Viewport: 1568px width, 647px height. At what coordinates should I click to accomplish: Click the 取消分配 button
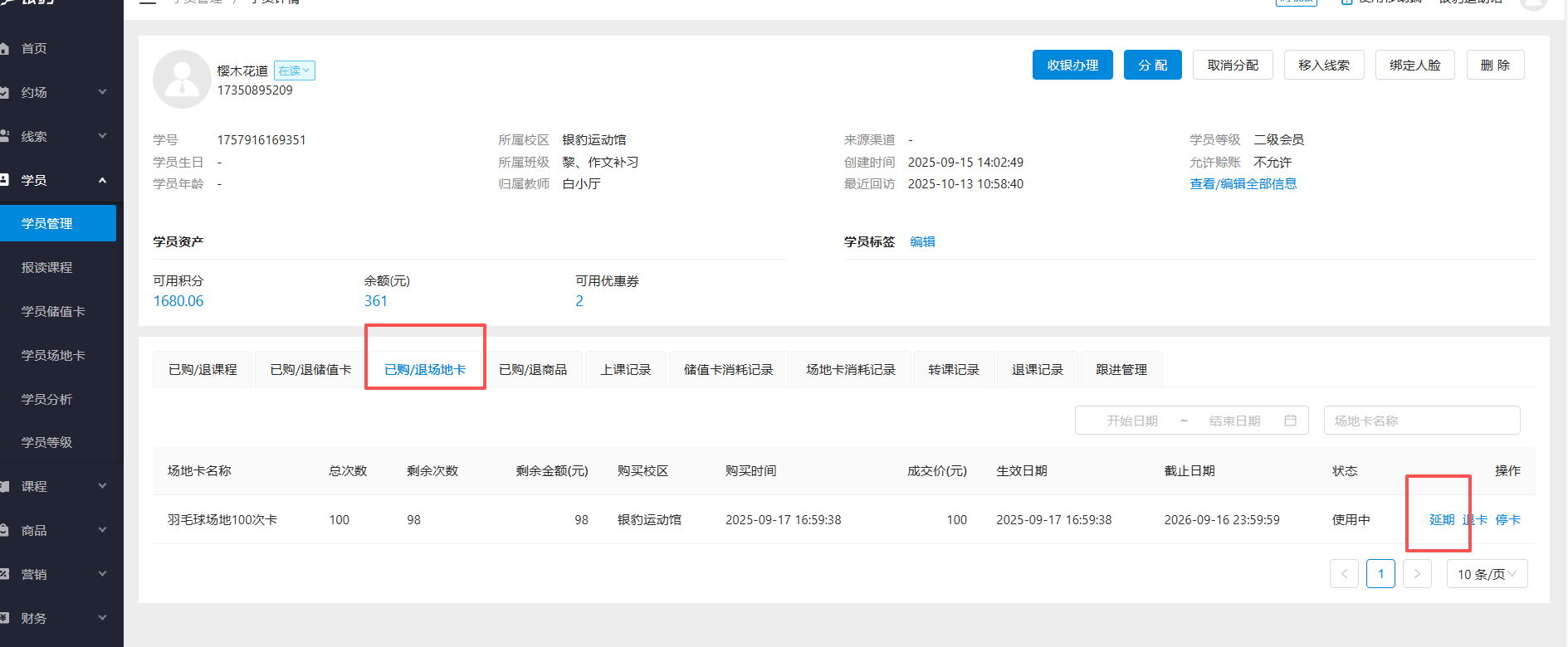(x=1233, y=65)
